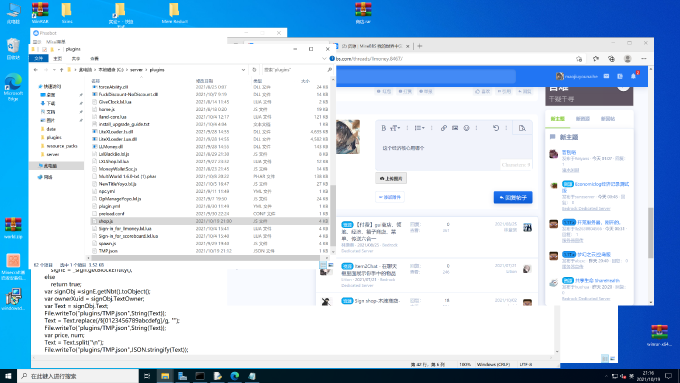Screen dimensions: 680x383
Task: Click Edge profile avatar icon
Action: tap(627, 59)
